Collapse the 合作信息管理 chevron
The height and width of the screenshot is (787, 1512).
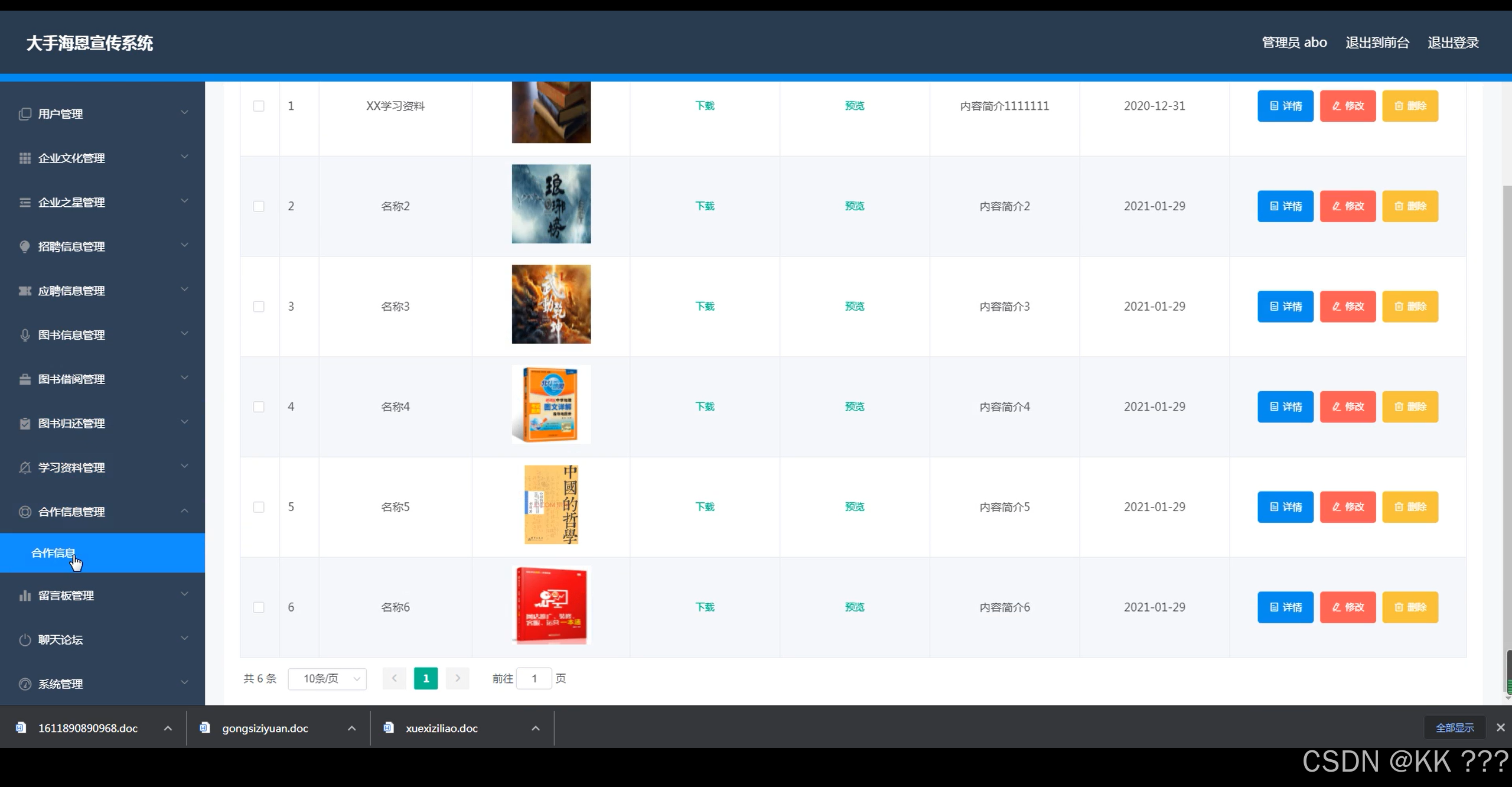[x=184, y=510]
